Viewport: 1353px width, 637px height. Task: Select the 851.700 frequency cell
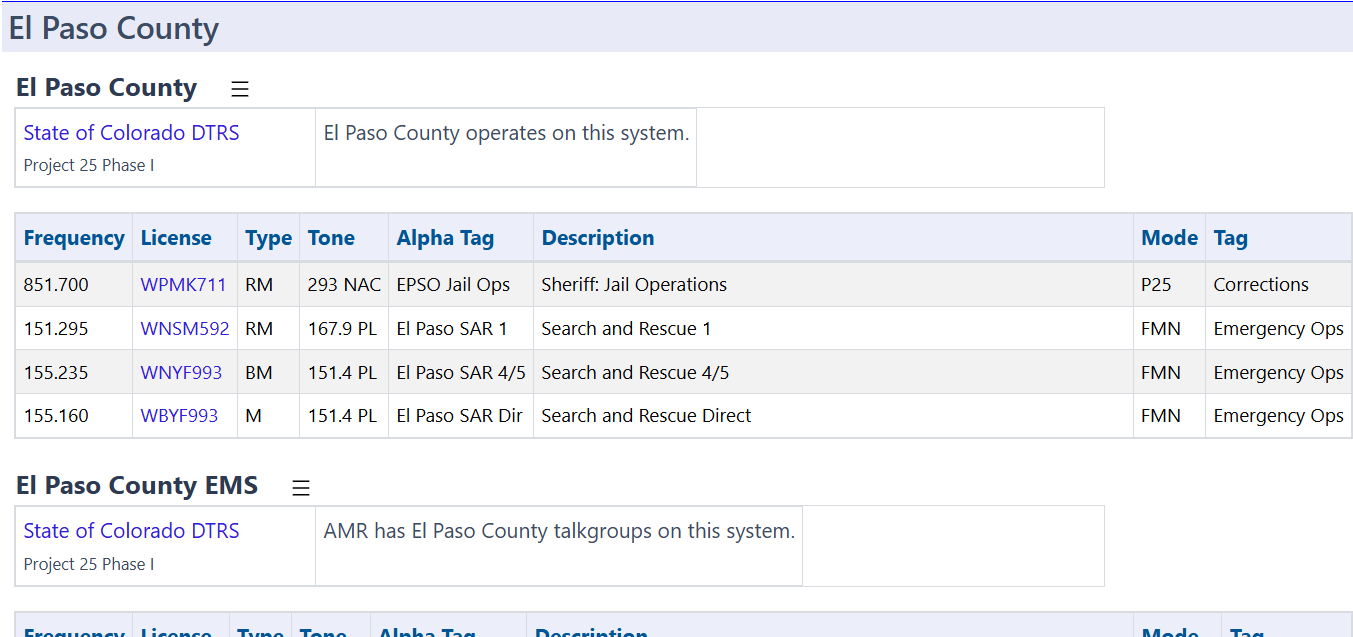tap(56, 285)
